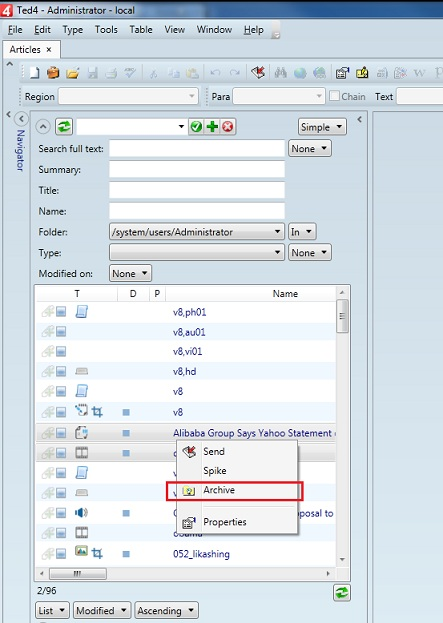This screenshot has height=623, width=443.
Task: Click the green plus add-query icon
Action: (212, 127)
